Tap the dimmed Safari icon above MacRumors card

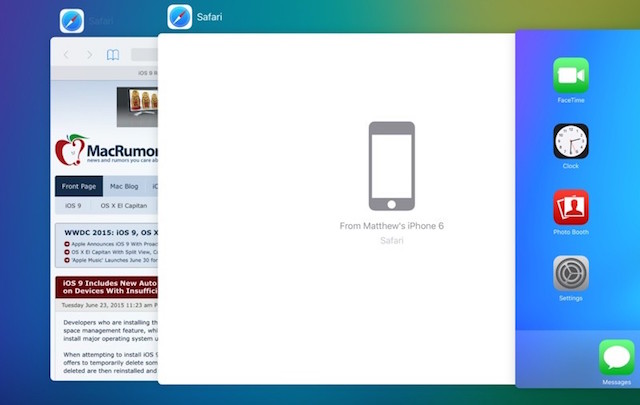(x=72, y=21)
